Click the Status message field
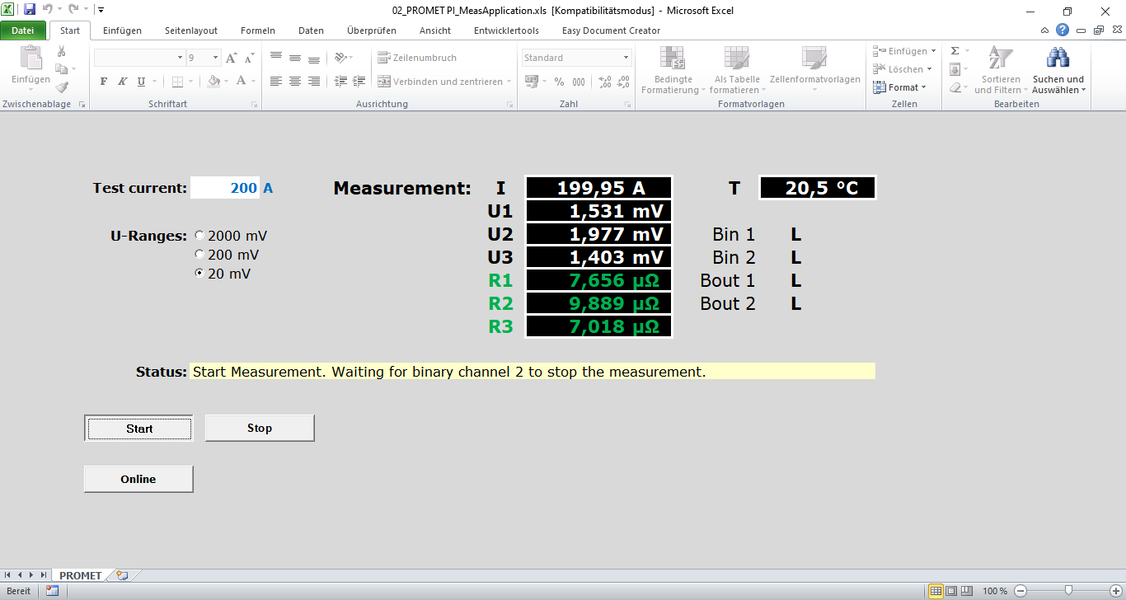 (532, 372)
